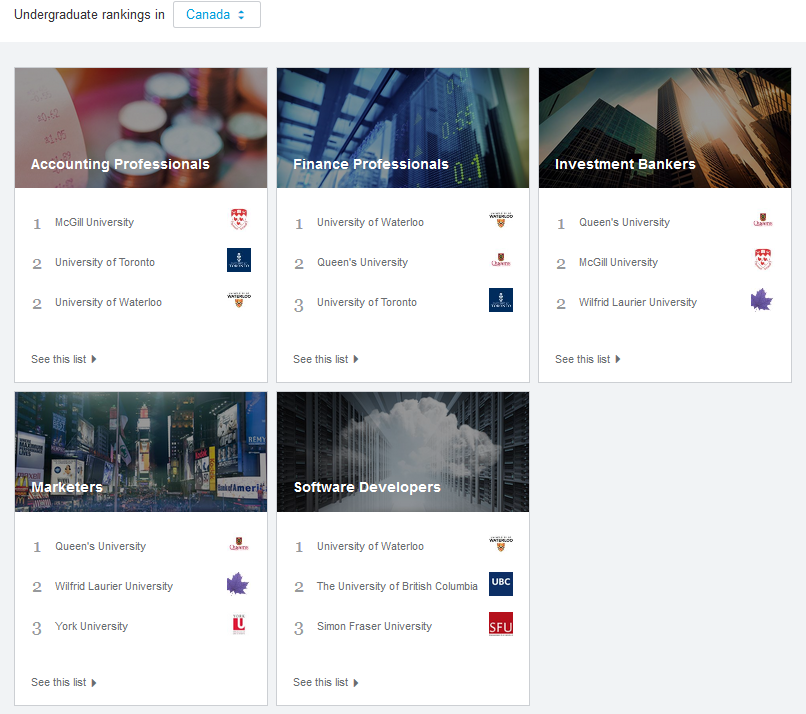Select The University of British Columbia
The width and height of the screenshot is (806, 714).
397,586
